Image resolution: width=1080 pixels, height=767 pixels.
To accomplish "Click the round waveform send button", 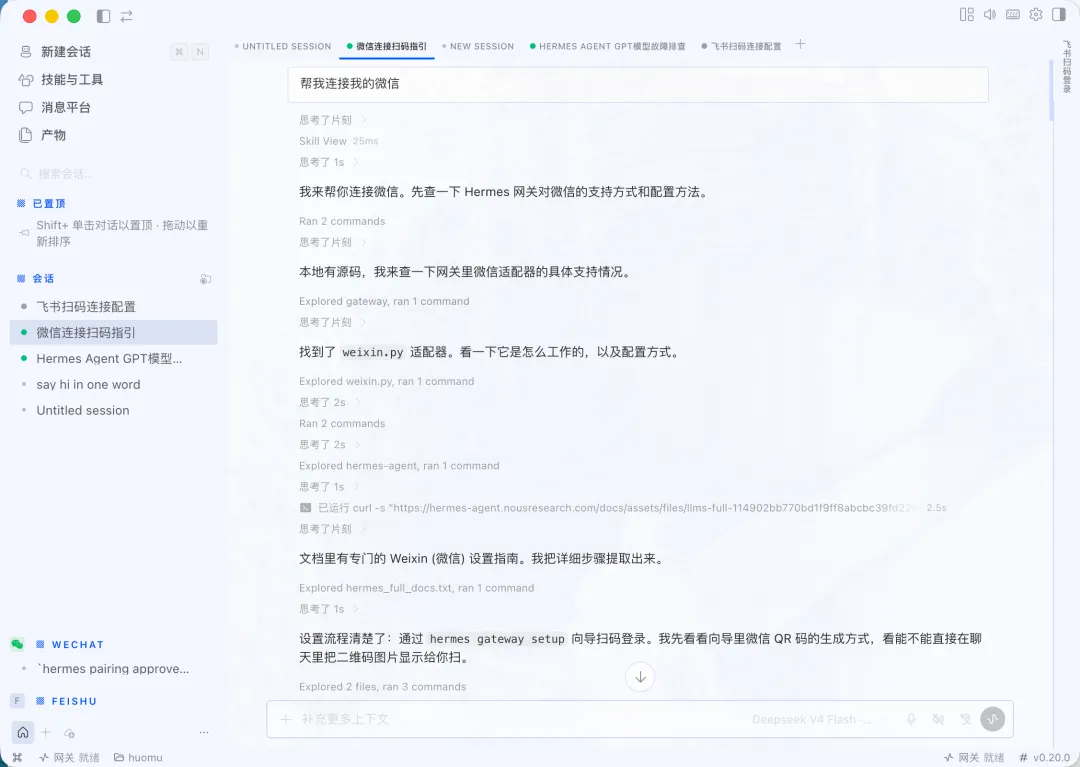I will click(993, 719).
